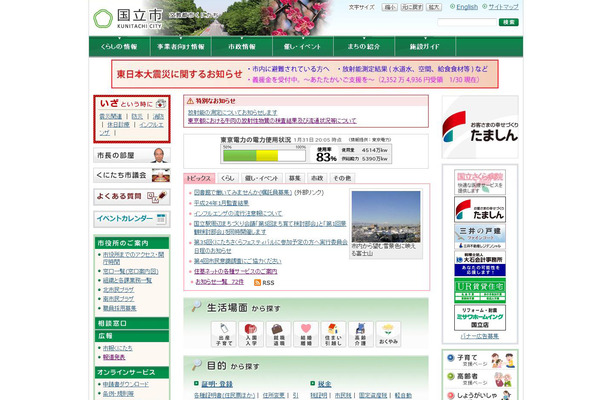
Task: Select the トピックス news tab
Action: tap(199, 178)
